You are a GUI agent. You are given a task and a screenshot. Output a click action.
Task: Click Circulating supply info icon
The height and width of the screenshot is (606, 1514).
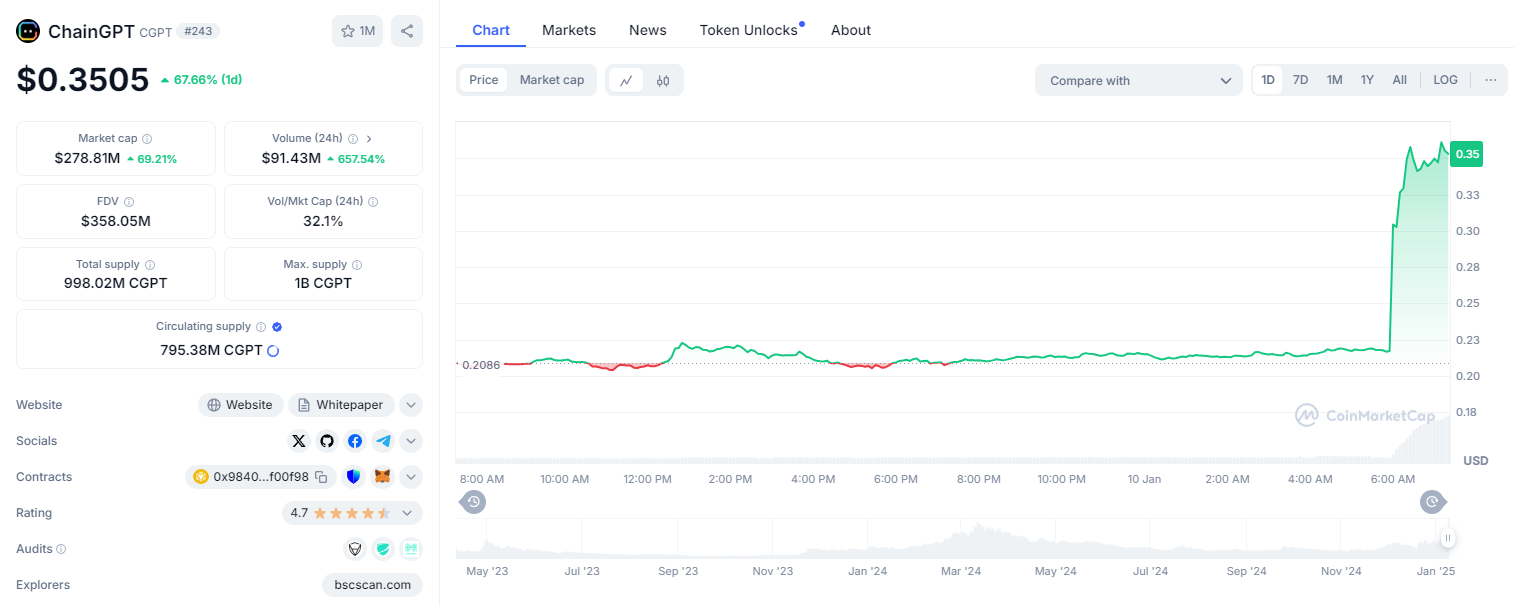click(x=261, y=327)
